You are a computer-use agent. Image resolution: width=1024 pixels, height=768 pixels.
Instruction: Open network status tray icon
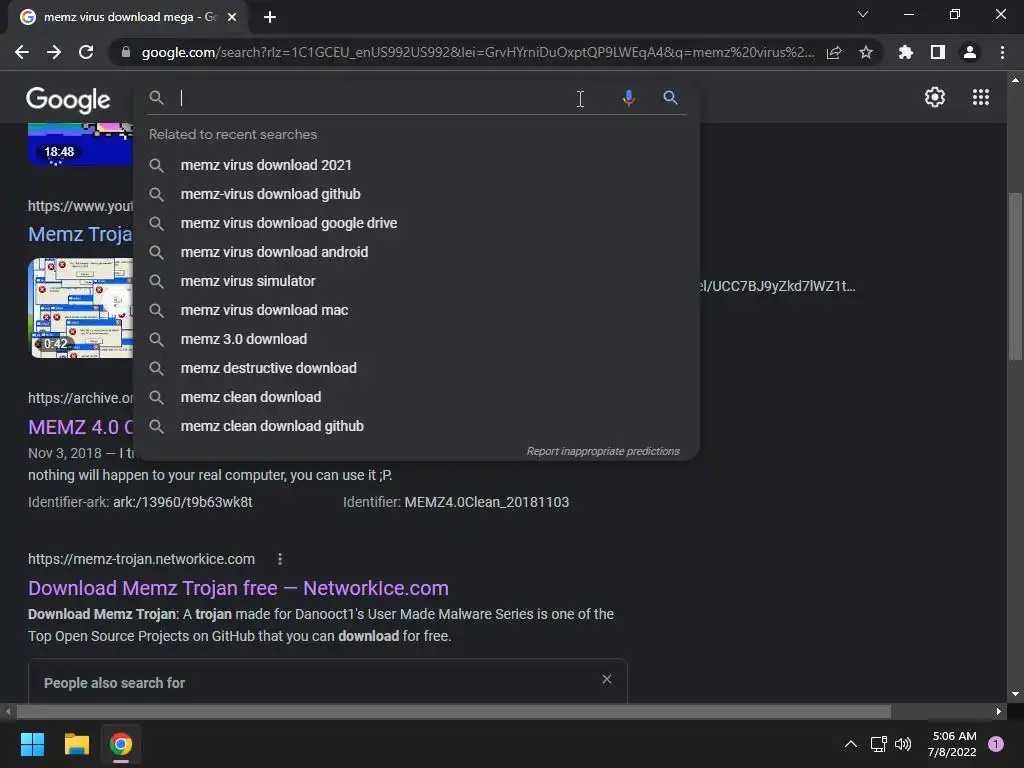point(878,744)
